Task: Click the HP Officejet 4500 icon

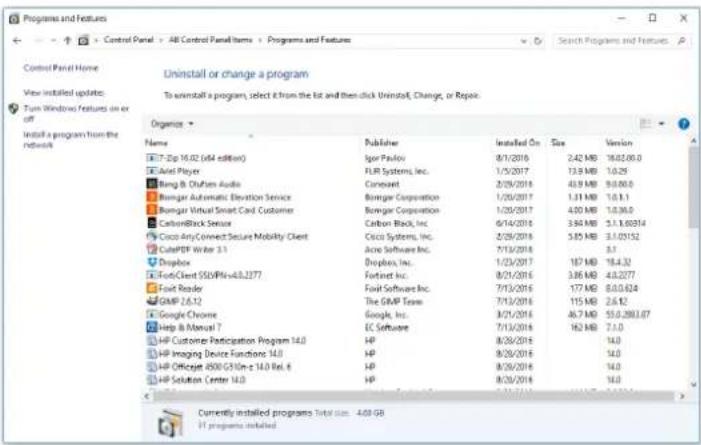Action: (x=152, y=367)
